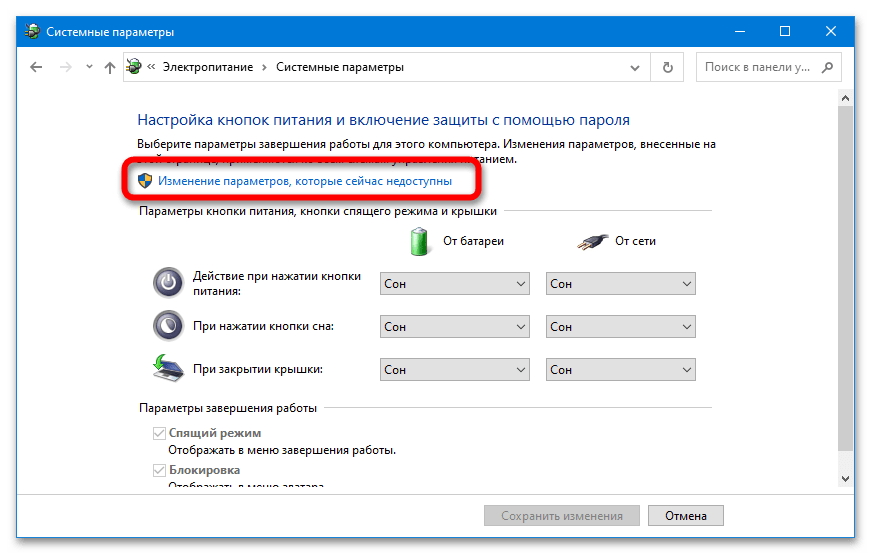Click the sleep button moon icon
Image resolution: width=871 pixels, height=554 pixels.
168,326
